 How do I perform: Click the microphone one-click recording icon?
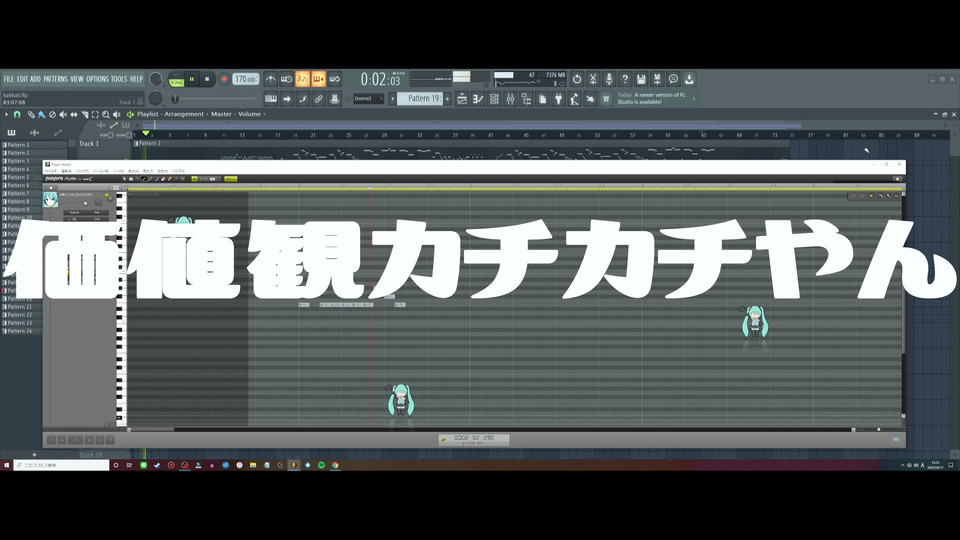point(609,79)
